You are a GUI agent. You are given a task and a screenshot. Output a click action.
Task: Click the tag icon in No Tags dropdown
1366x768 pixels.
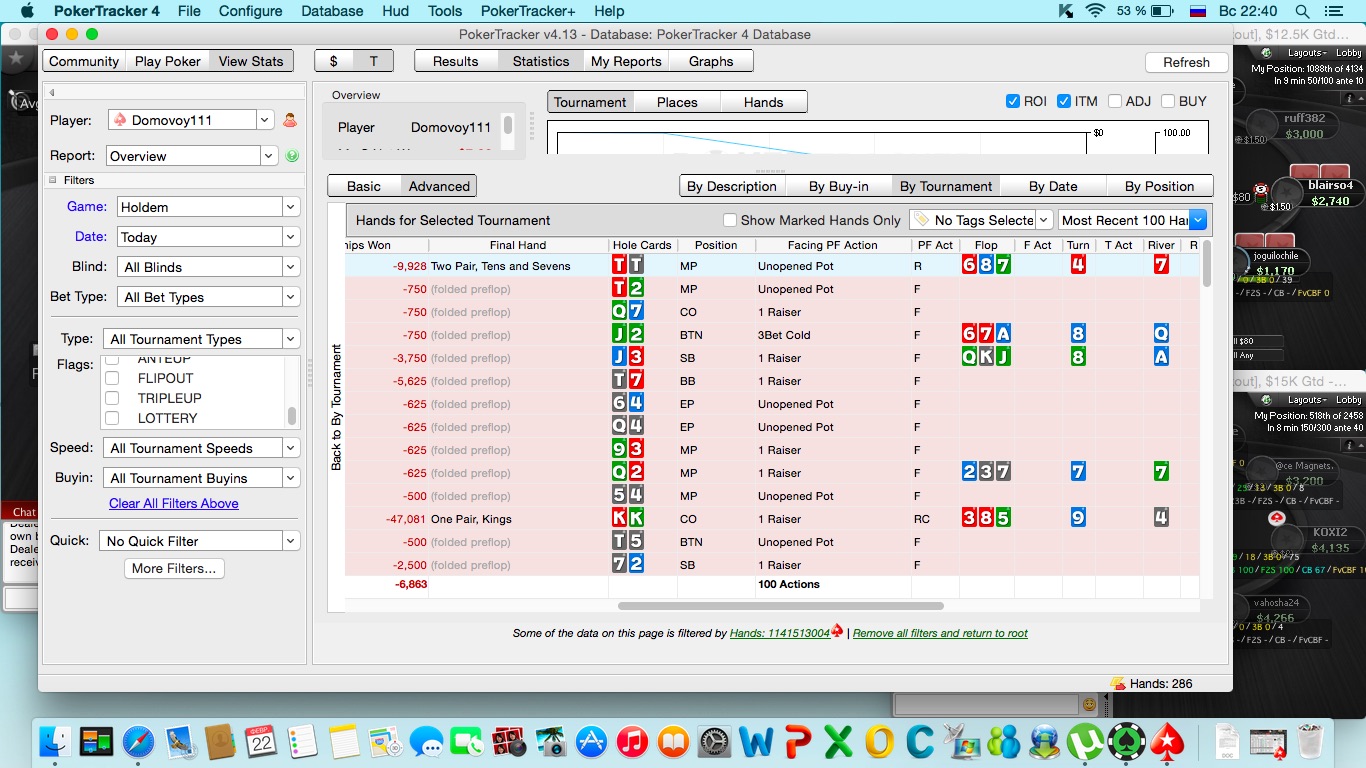click(x=921, y=220)
